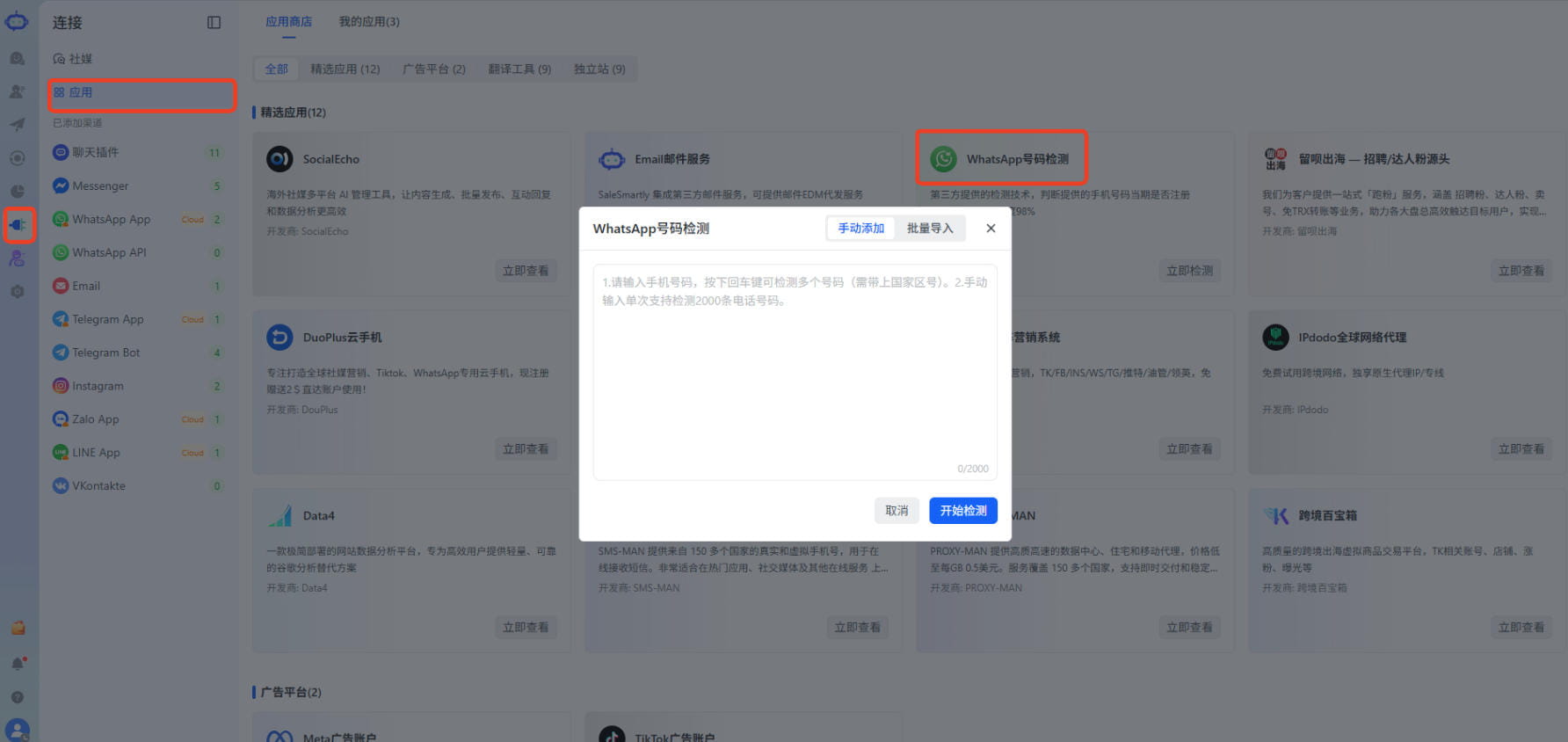Click the Email邮件服务 app icon
Image resolution: width=1568 pixels, height=742 pixels.
[612, 159]
